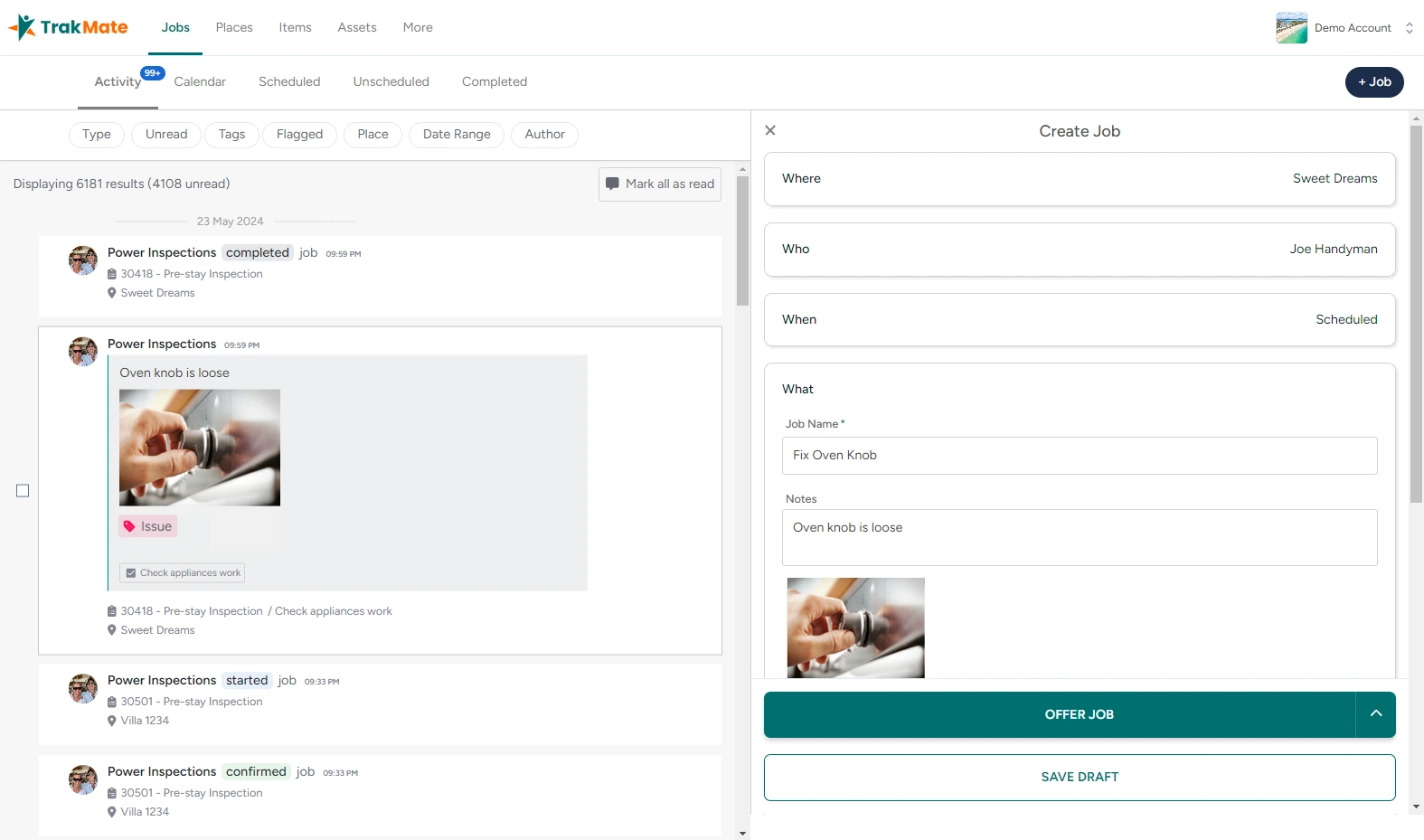This screenshot has width=1424, height=840.
Task: Open the Demo Account switcher arrows
Action: tap(1409, 28)
